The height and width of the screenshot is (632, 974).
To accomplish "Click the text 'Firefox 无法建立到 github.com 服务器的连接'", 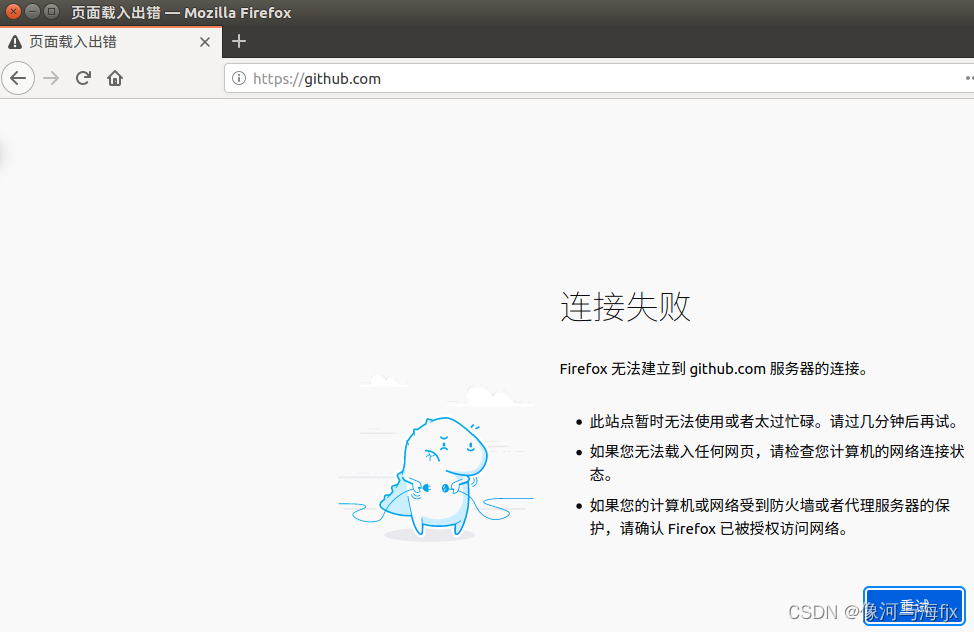I will pyautogui.click(x=709, y=369).
